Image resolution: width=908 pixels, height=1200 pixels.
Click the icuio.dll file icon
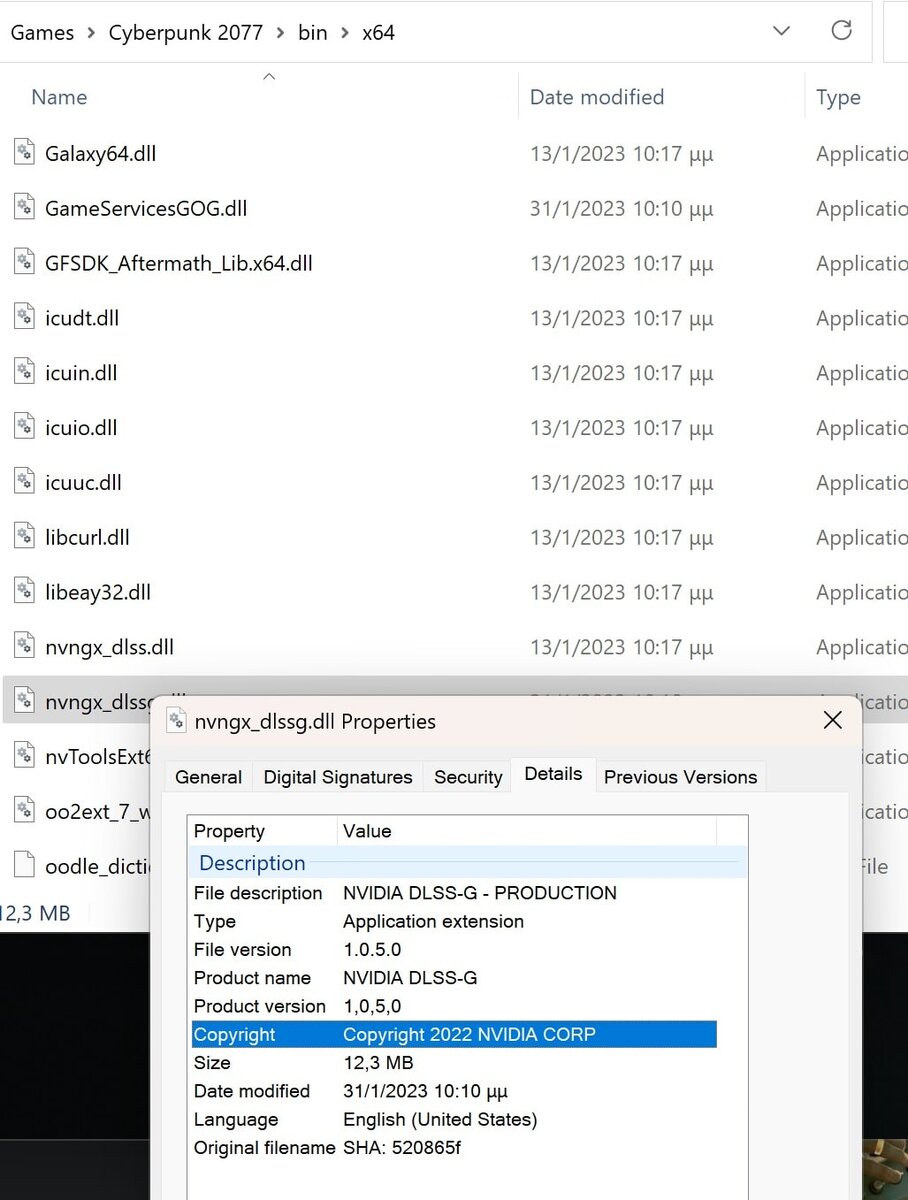(25, 427)
